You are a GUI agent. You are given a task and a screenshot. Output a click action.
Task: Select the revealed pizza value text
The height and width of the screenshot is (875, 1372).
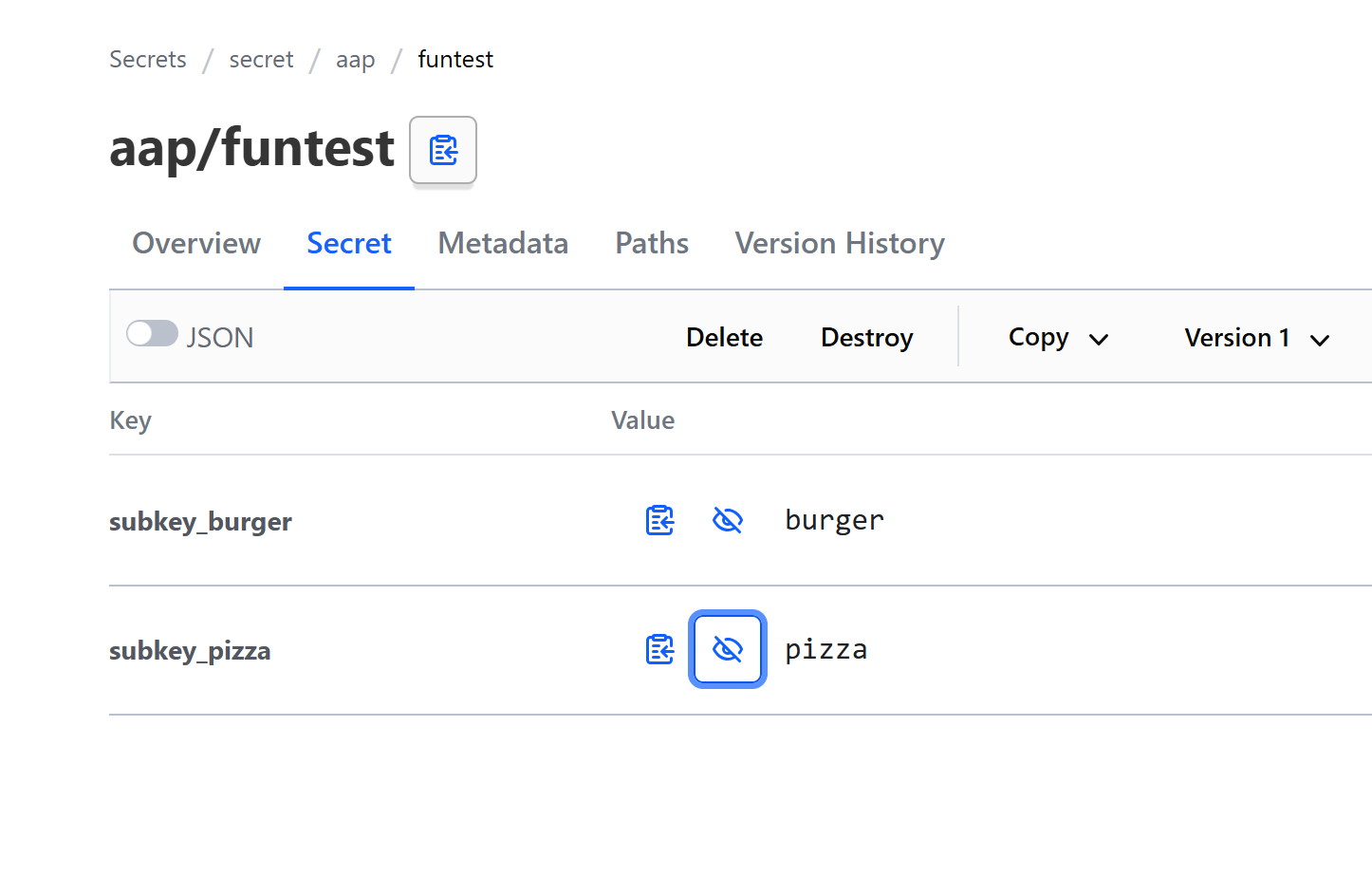(x=825, y=650)
